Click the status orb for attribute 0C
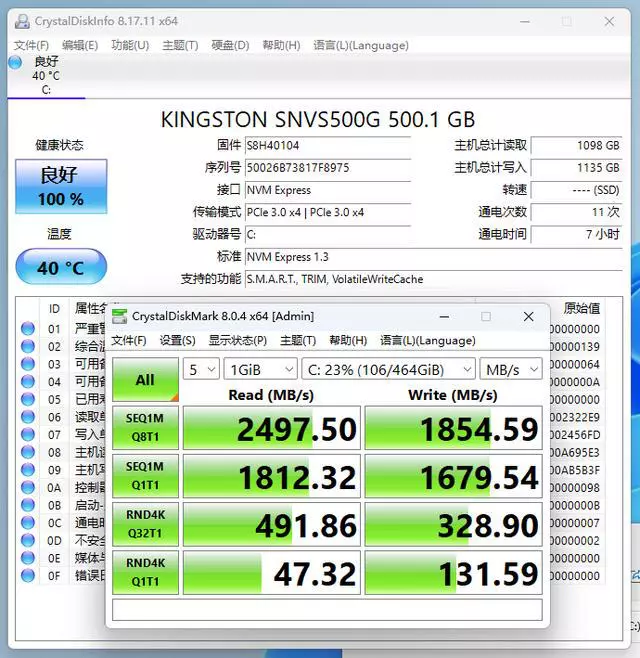The image size is (640, 658). click(28, 522)
